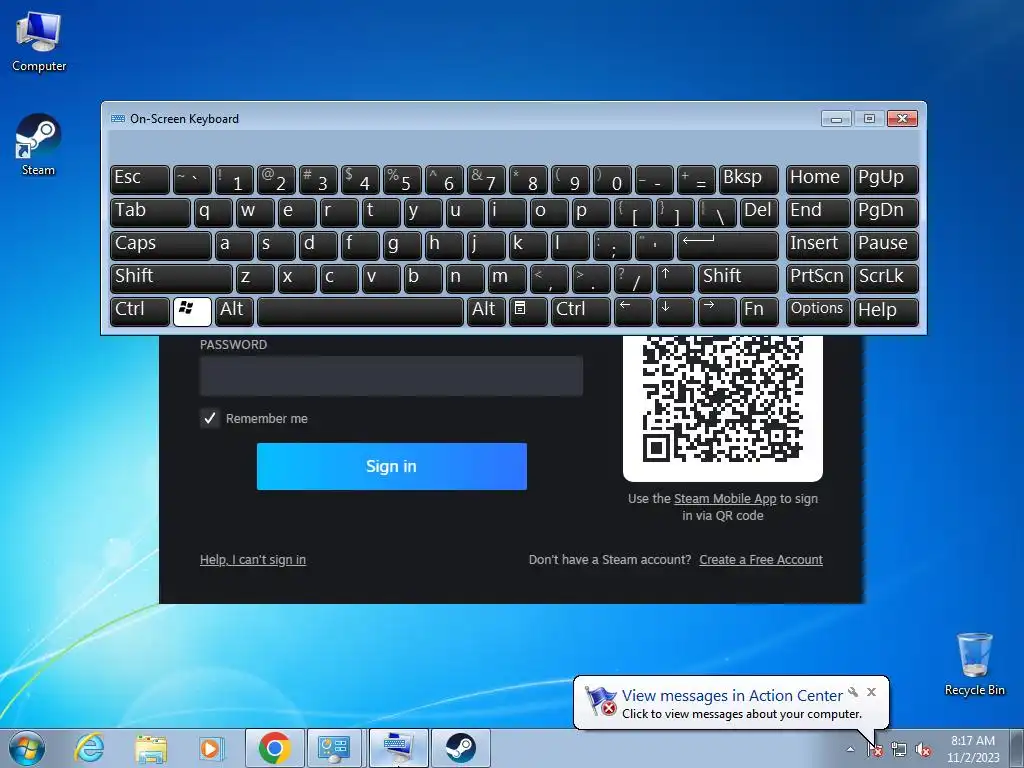Click the network tray icon
The width and height of the screenshot is (1024, 768).
click(x=899, y=750)
